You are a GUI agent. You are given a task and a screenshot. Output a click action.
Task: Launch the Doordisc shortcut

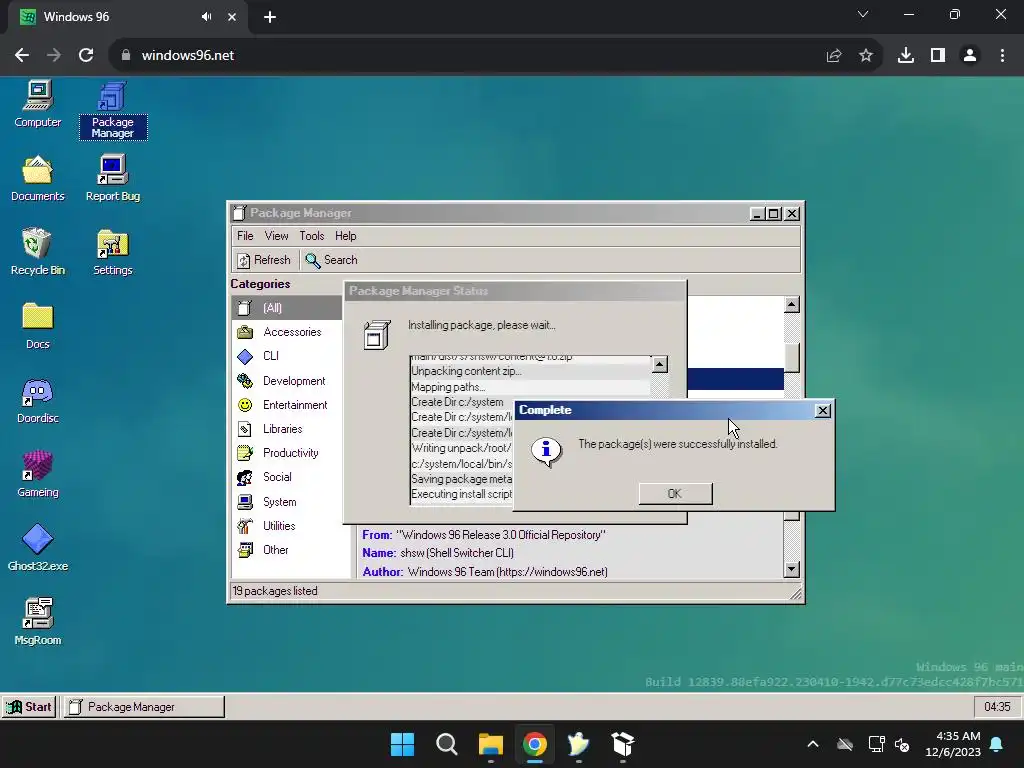pos(37,400)
